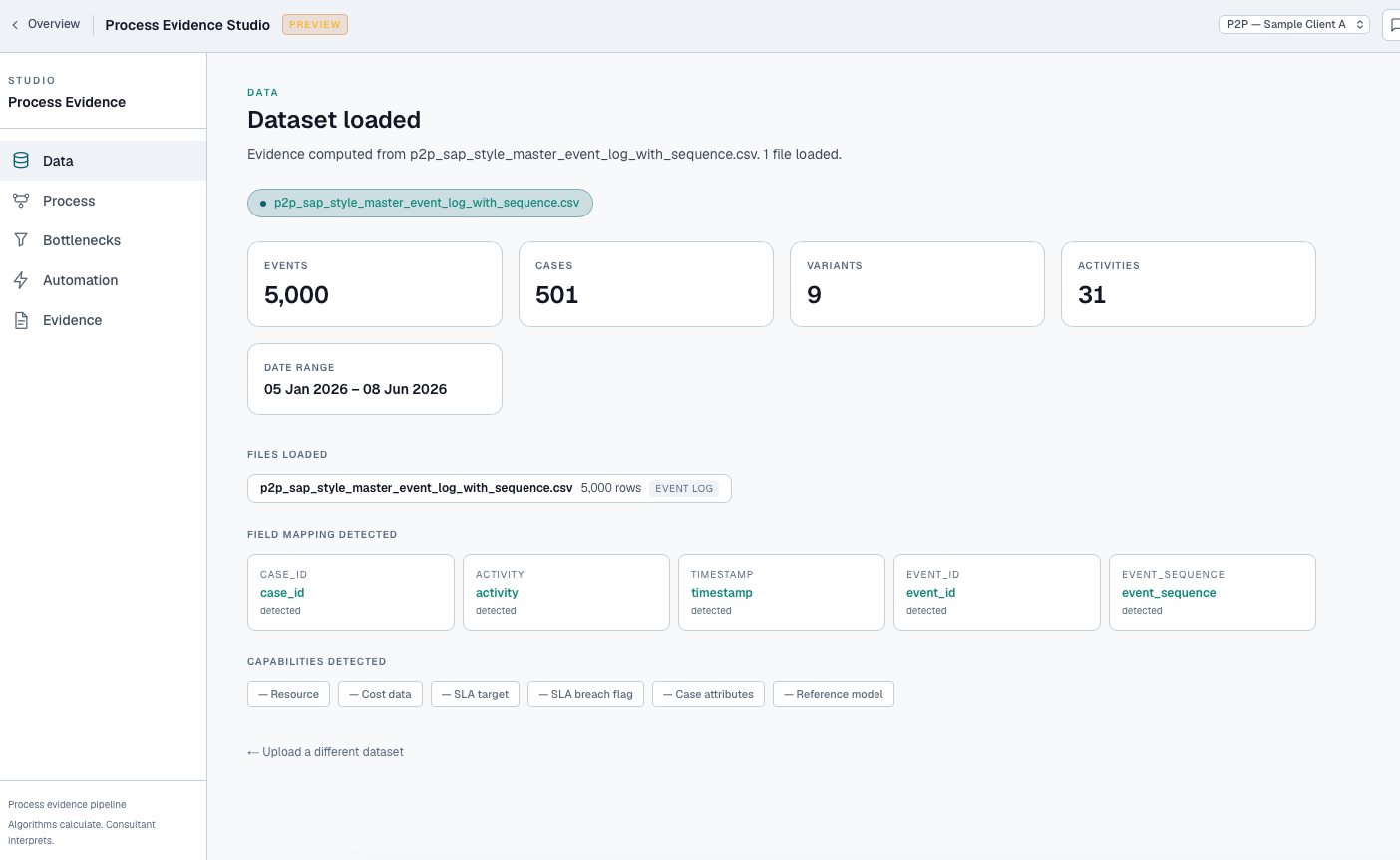Click the SLA target capability tag

[475, 694]
